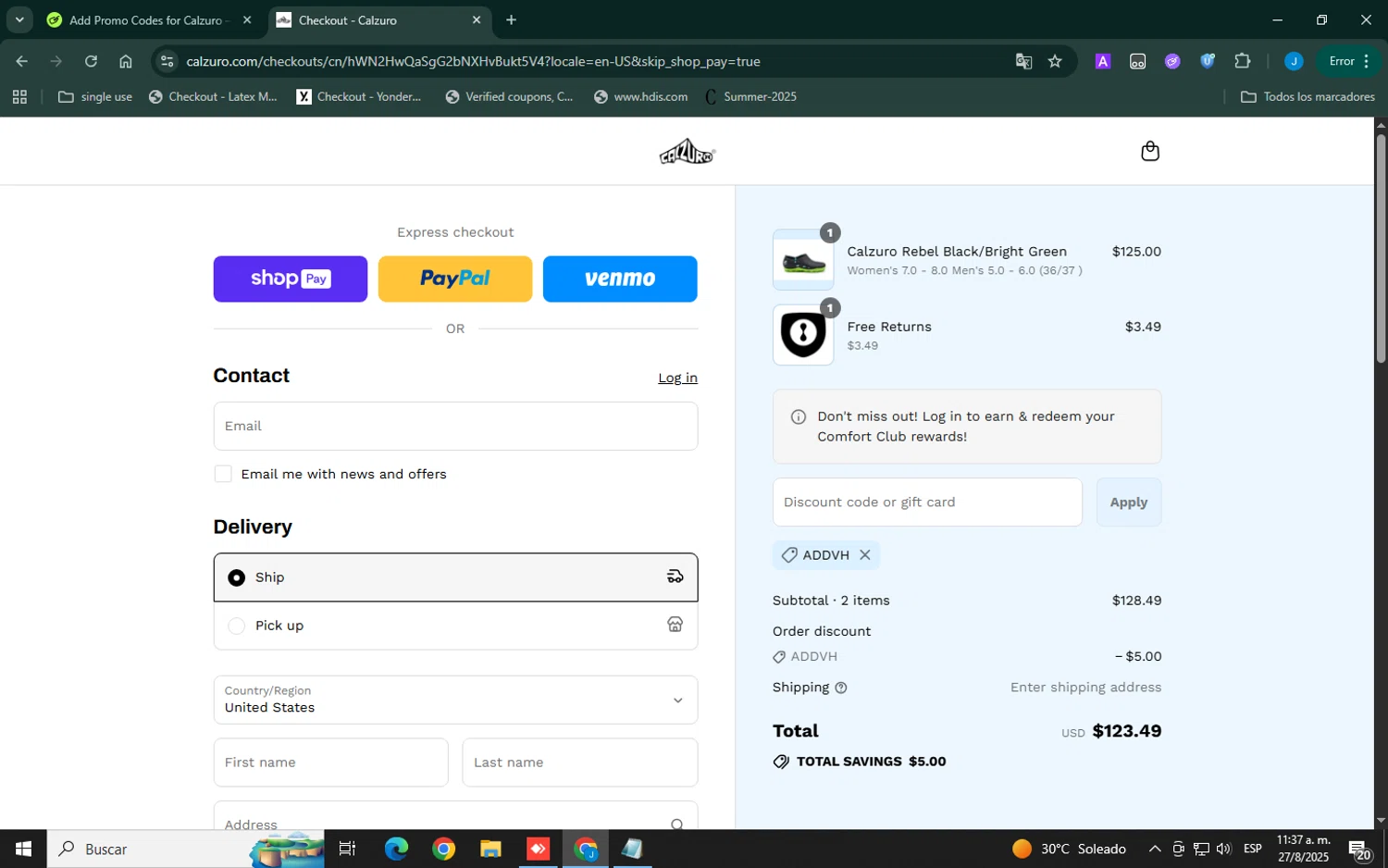Open the weather widget 30°C Soleado
The width and height of the screenshot is (1388, 868).
(1070, 849)
